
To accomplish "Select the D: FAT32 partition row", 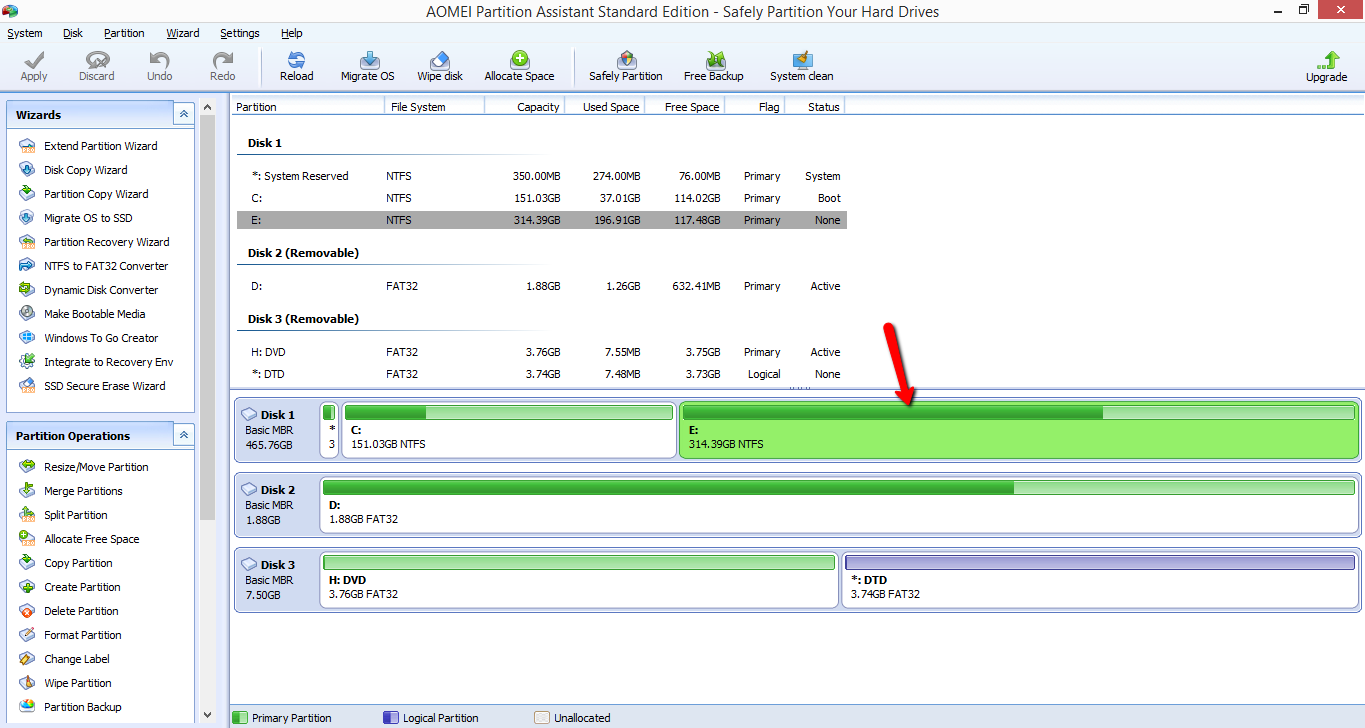I will tap(542, 286).
